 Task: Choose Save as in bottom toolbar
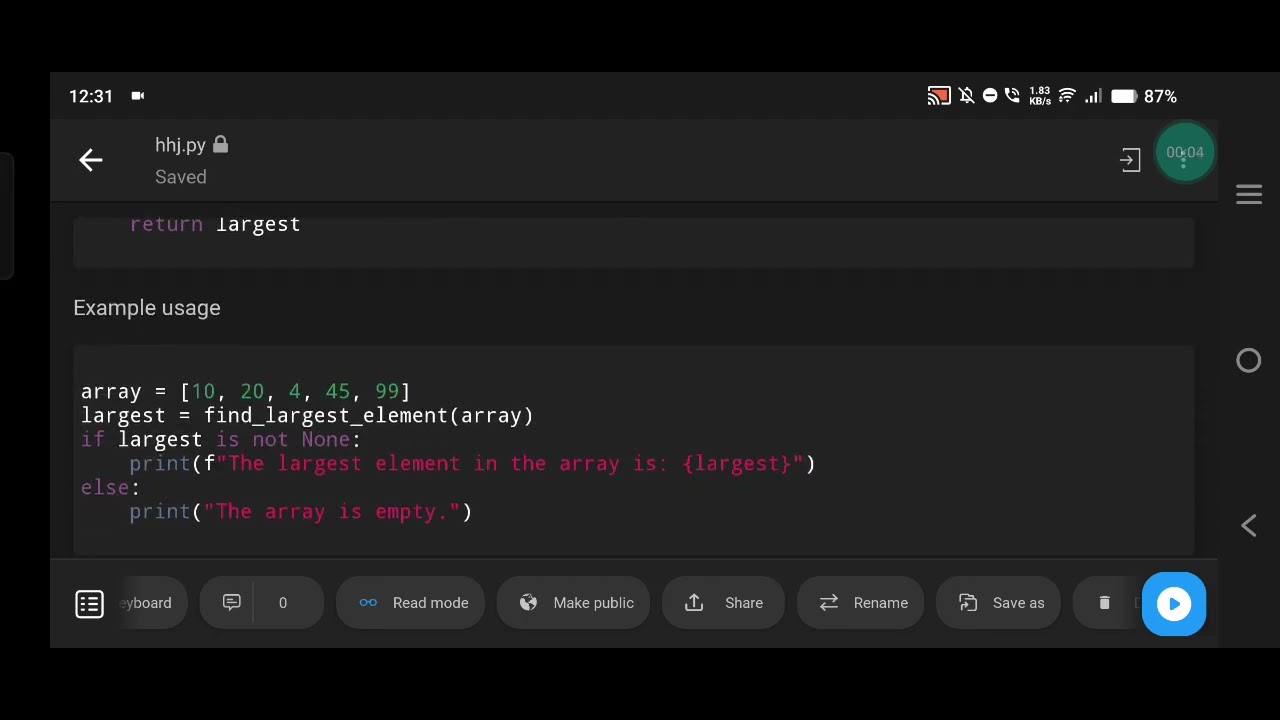pos(998,603)
